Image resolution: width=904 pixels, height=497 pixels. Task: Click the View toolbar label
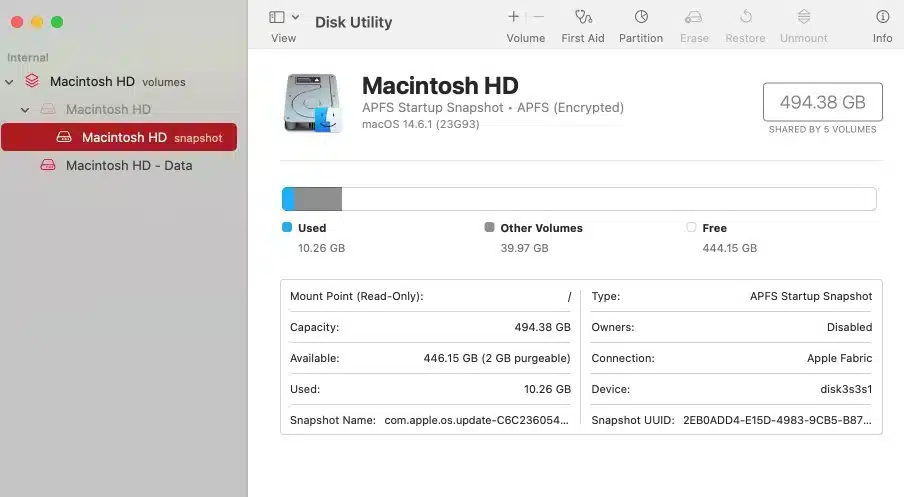tap(283, 38)
